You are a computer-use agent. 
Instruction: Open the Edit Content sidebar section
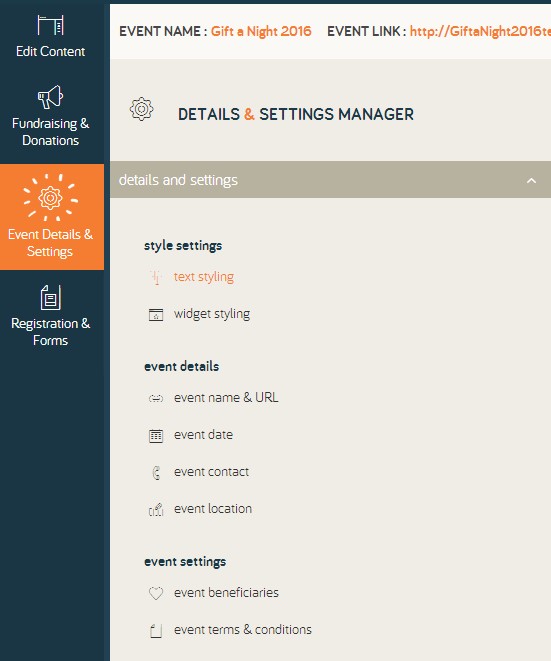51,36
